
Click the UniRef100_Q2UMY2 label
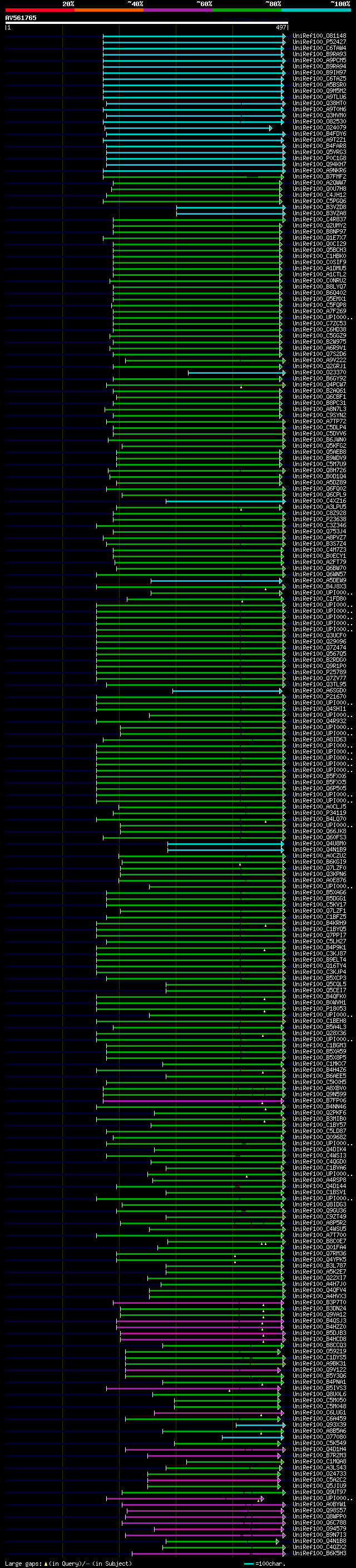point(319,225)
